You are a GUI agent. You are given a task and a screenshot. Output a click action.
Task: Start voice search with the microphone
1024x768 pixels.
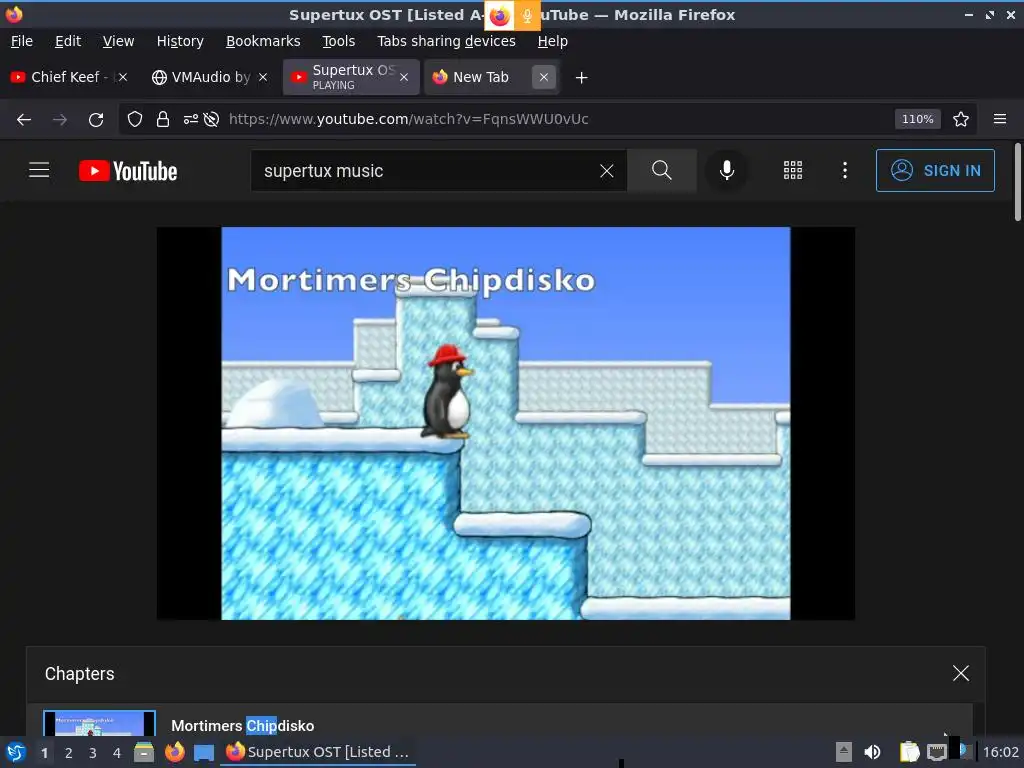(x=727, y=170)
